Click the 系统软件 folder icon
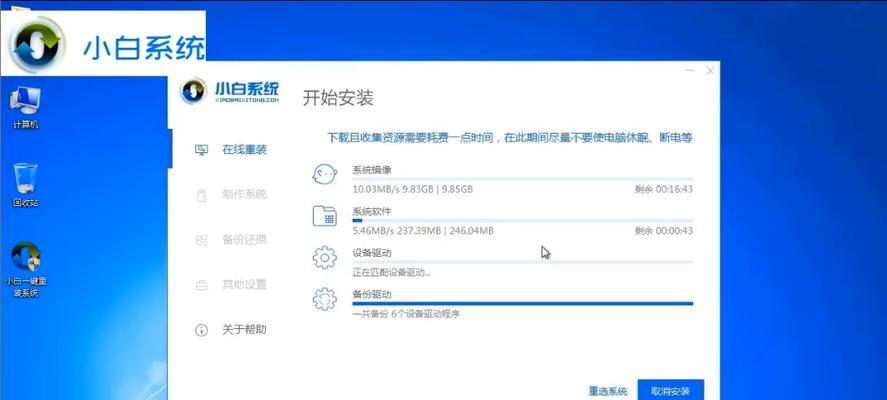887x400 pixels. pyautogui.click(x=325, y=216)
